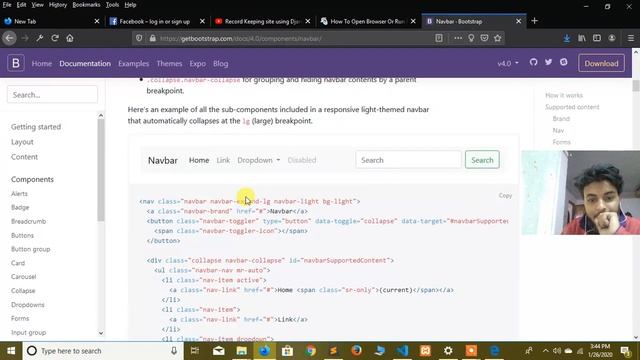
Task: Open the Windows Start button
Action: [11, 351]
